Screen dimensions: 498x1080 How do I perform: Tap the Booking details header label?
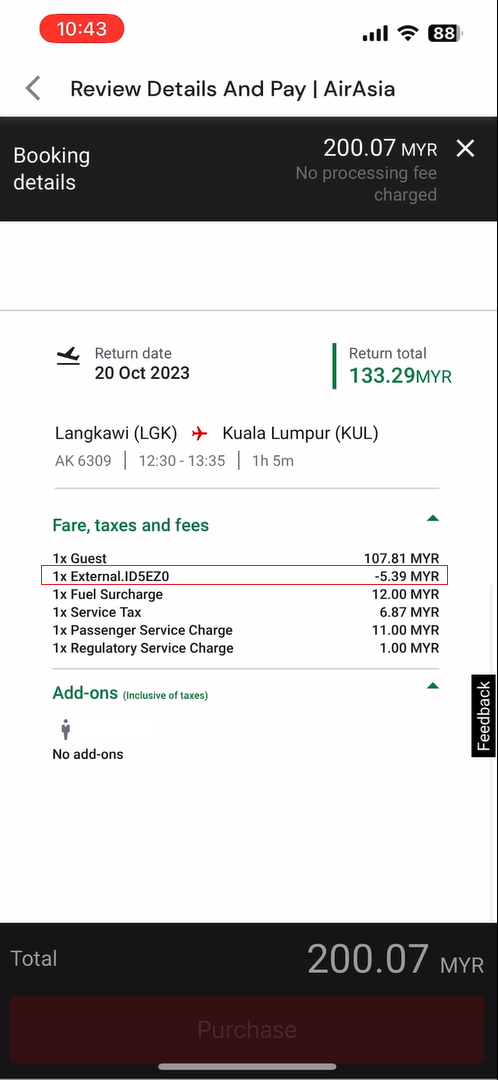click(x=52, y=169)
